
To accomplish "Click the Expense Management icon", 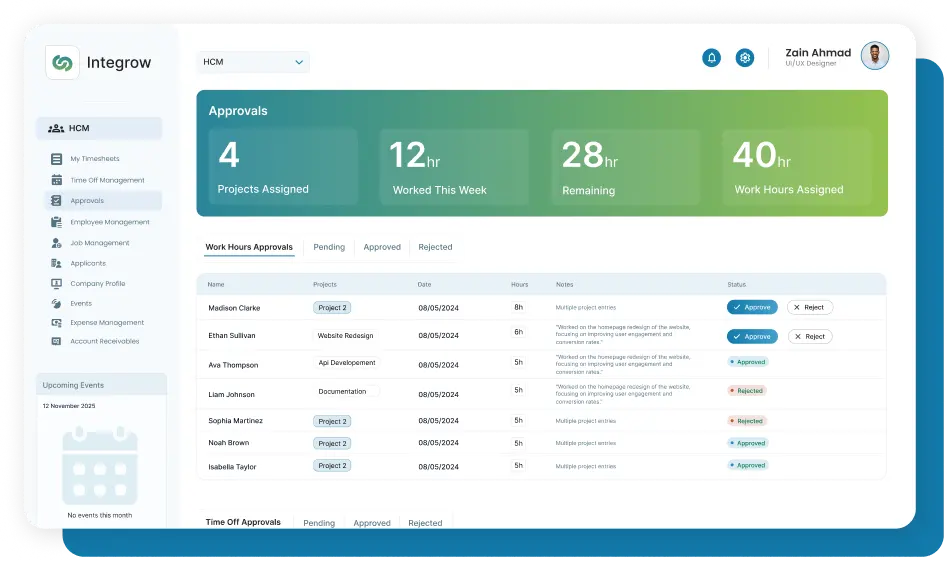I will [x=57, y=323].
